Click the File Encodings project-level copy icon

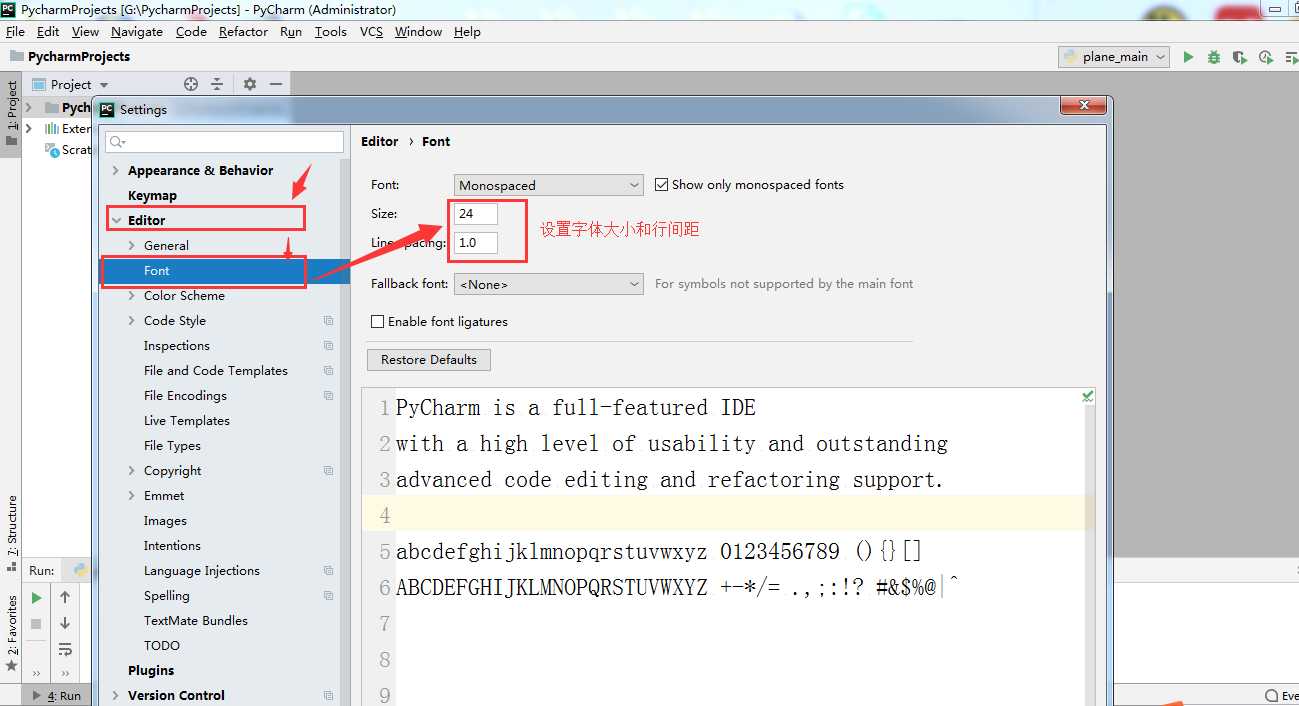328,396
